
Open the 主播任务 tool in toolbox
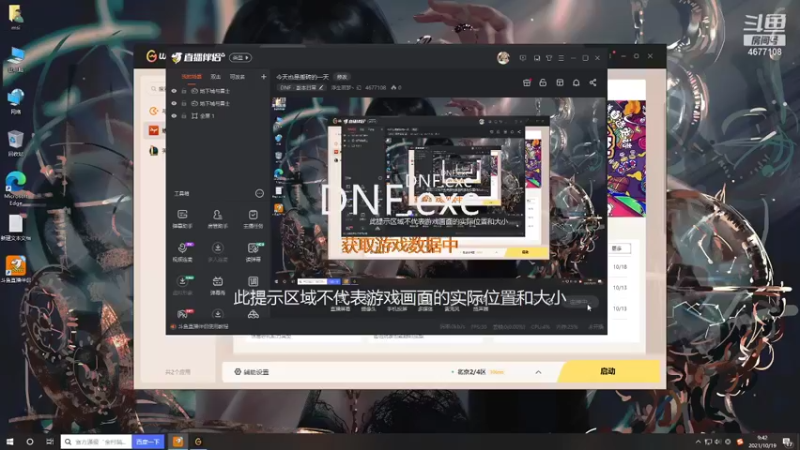[x=253, y=218]
